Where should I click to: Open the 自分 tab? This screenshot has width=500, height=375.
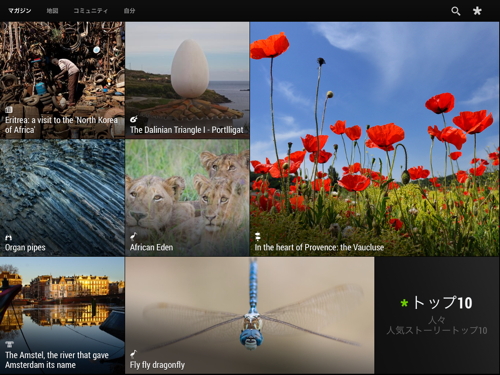(x=129, y=11)
